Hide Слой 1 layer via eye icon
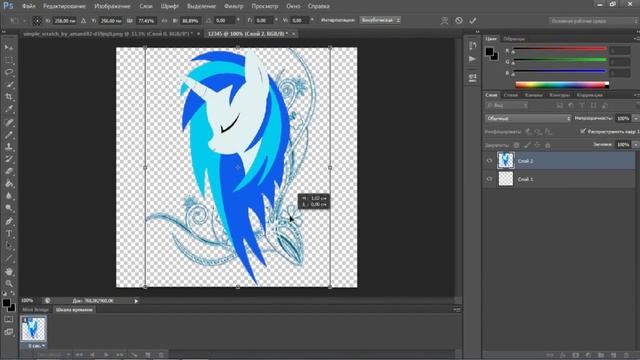640x360 pixels. coord(489,179)
